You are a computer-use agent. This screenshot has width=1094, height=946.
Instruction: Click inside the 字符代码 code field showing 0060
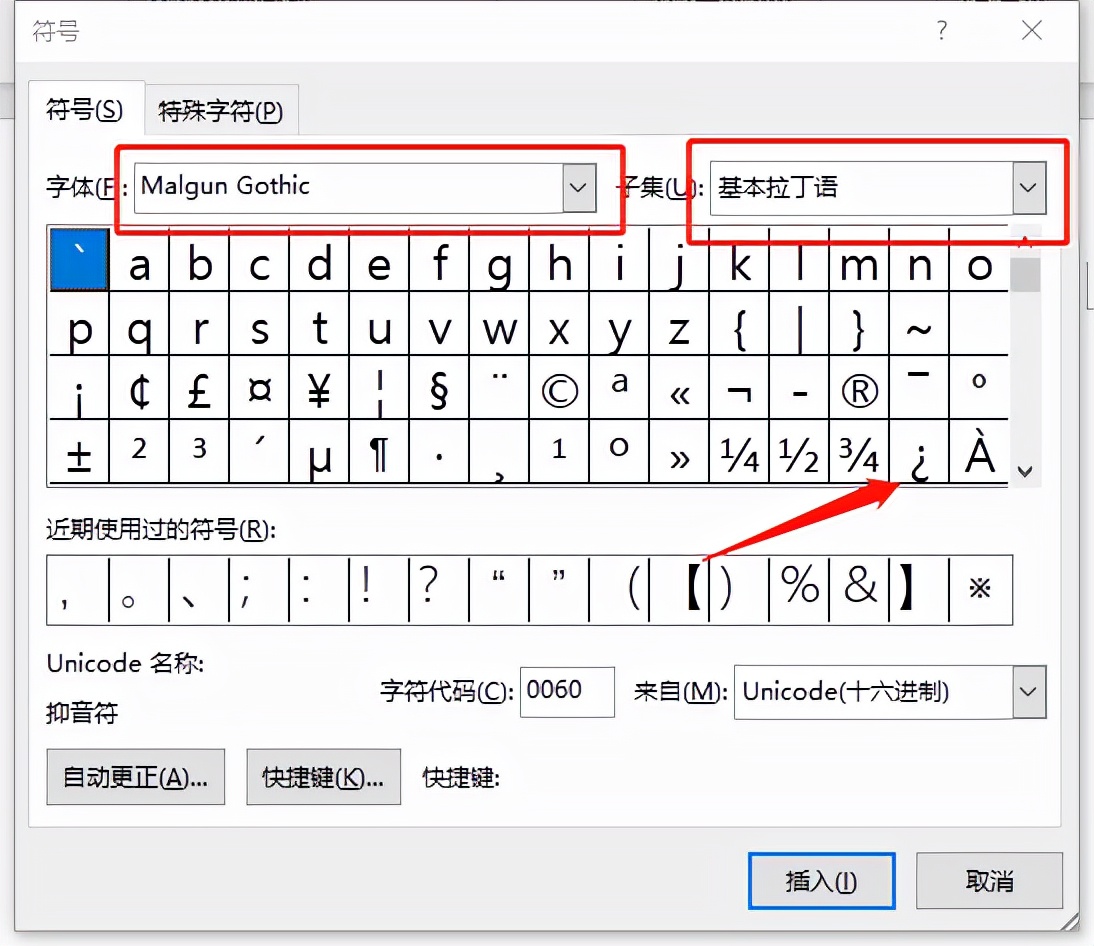pos(567,692)
